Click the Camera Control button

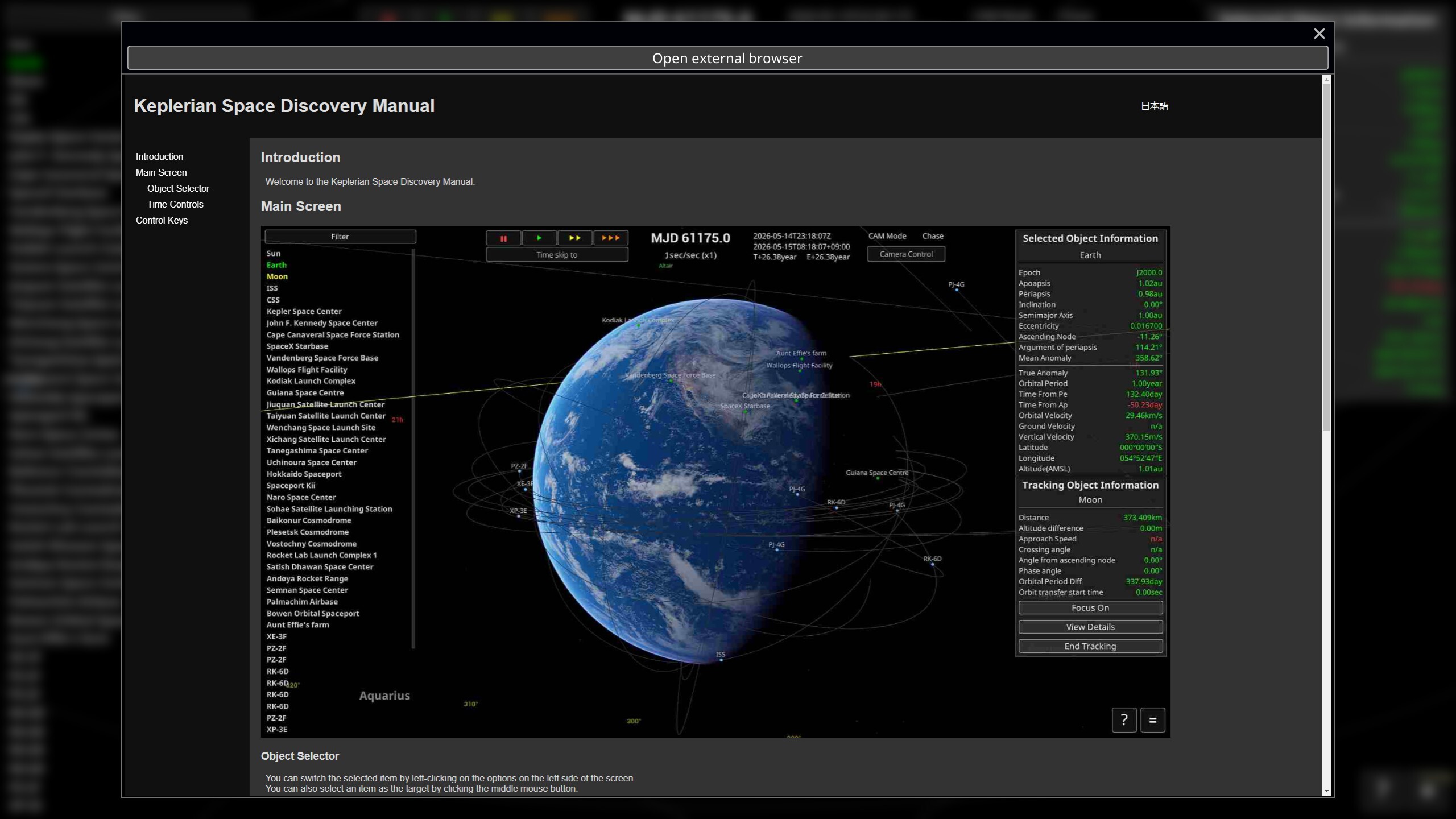point(906,254)
